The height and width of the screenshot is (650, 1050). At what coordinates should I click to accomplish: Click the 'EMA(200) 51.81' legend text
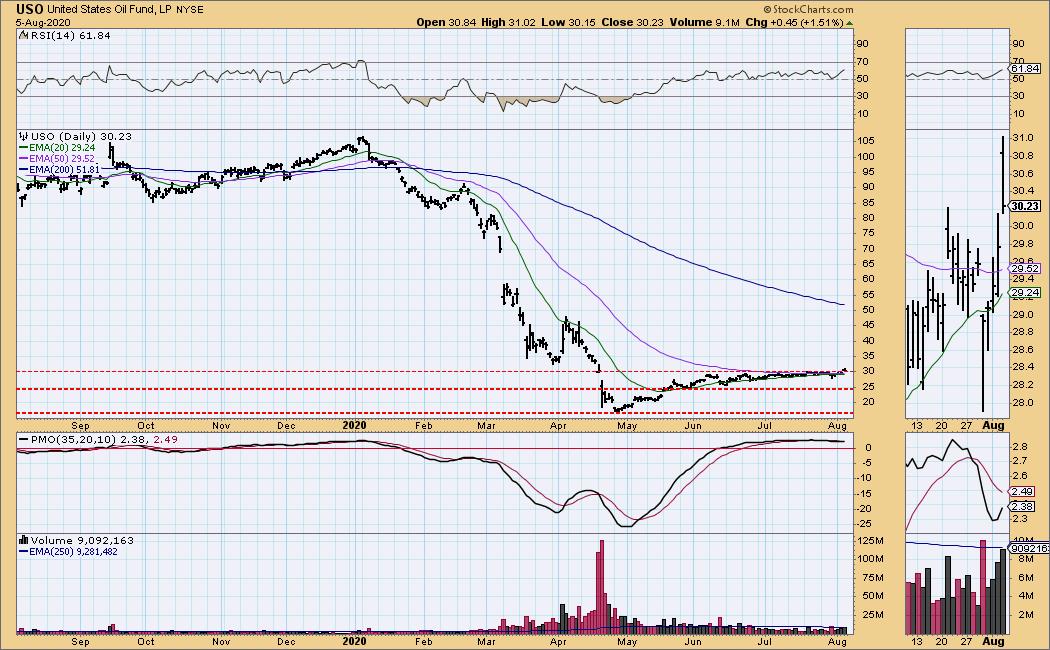[x=64, y=169]
